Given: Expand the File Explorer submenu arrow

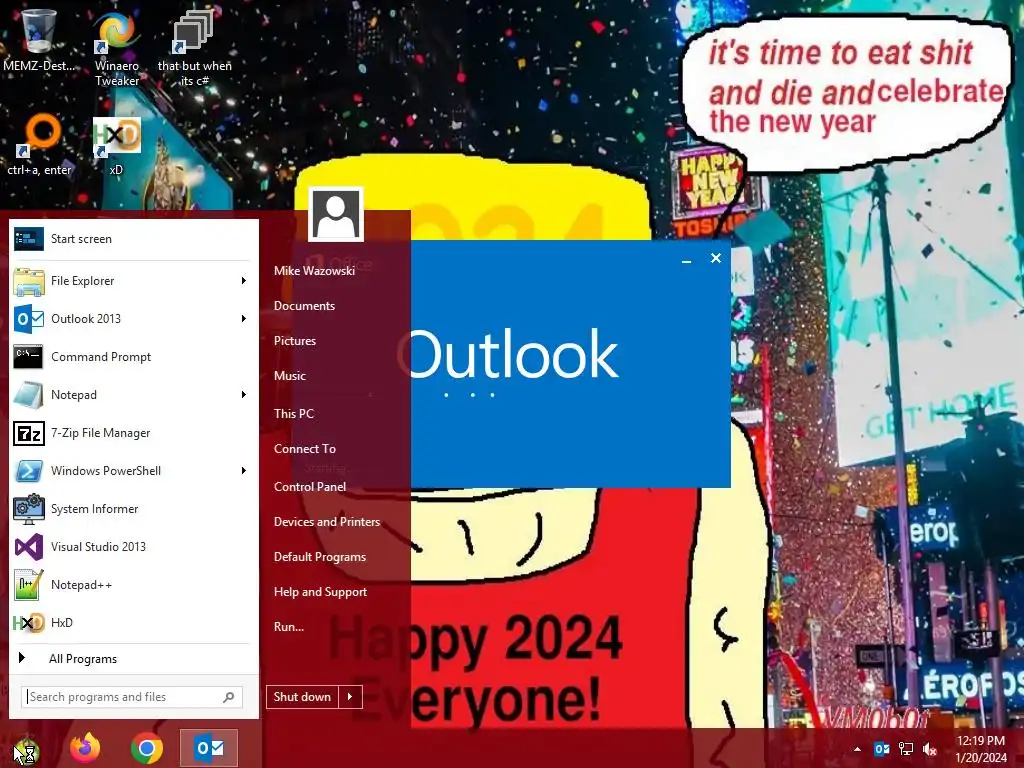Looking at the screenshot, I should click(244, 281).
